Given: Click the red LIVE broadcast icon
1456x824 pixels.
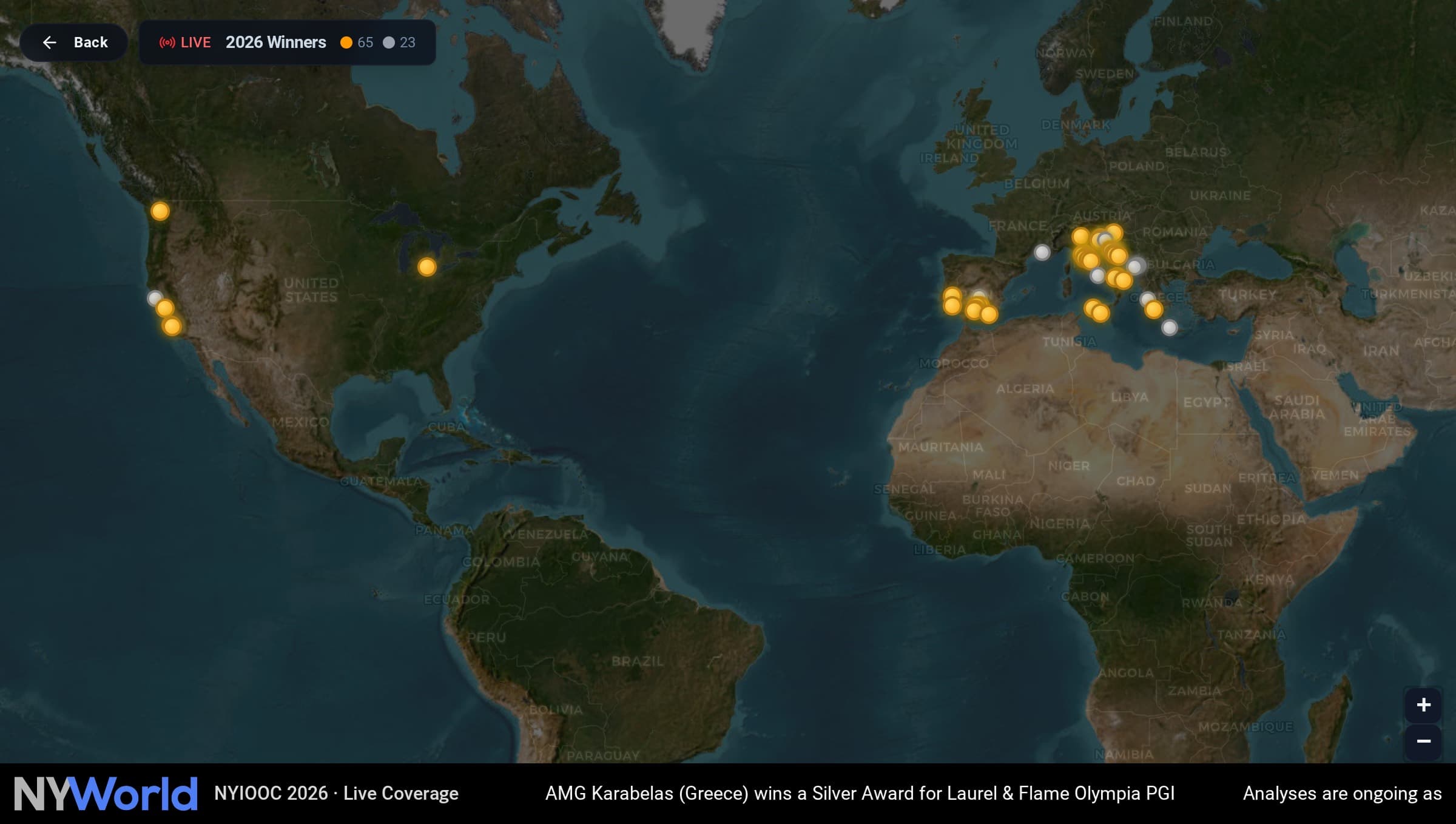Looking at the screenshot, I should tap(167, 42).
